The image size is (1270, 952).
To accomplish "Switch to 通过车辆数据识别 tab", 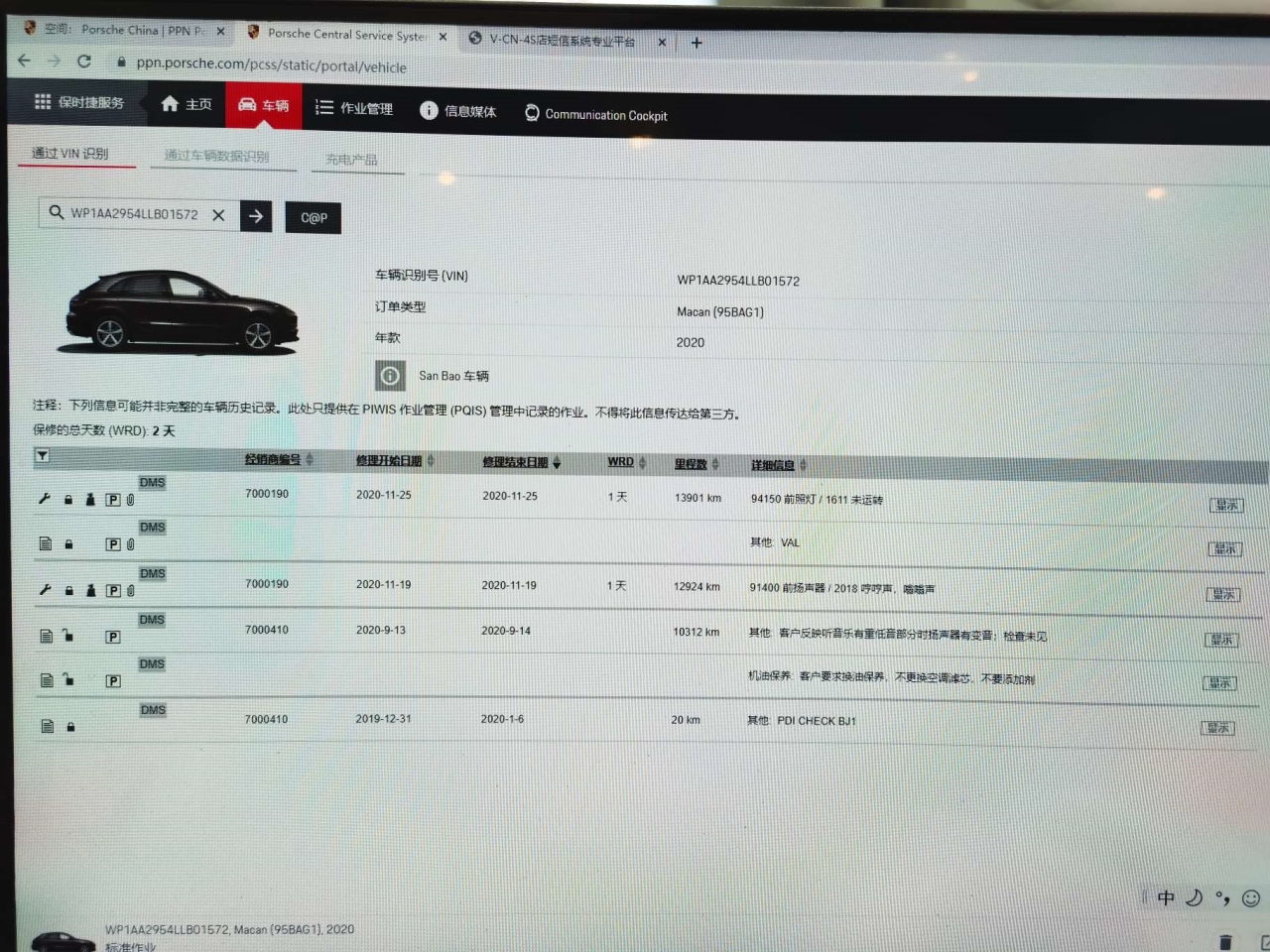I will 216,156.
